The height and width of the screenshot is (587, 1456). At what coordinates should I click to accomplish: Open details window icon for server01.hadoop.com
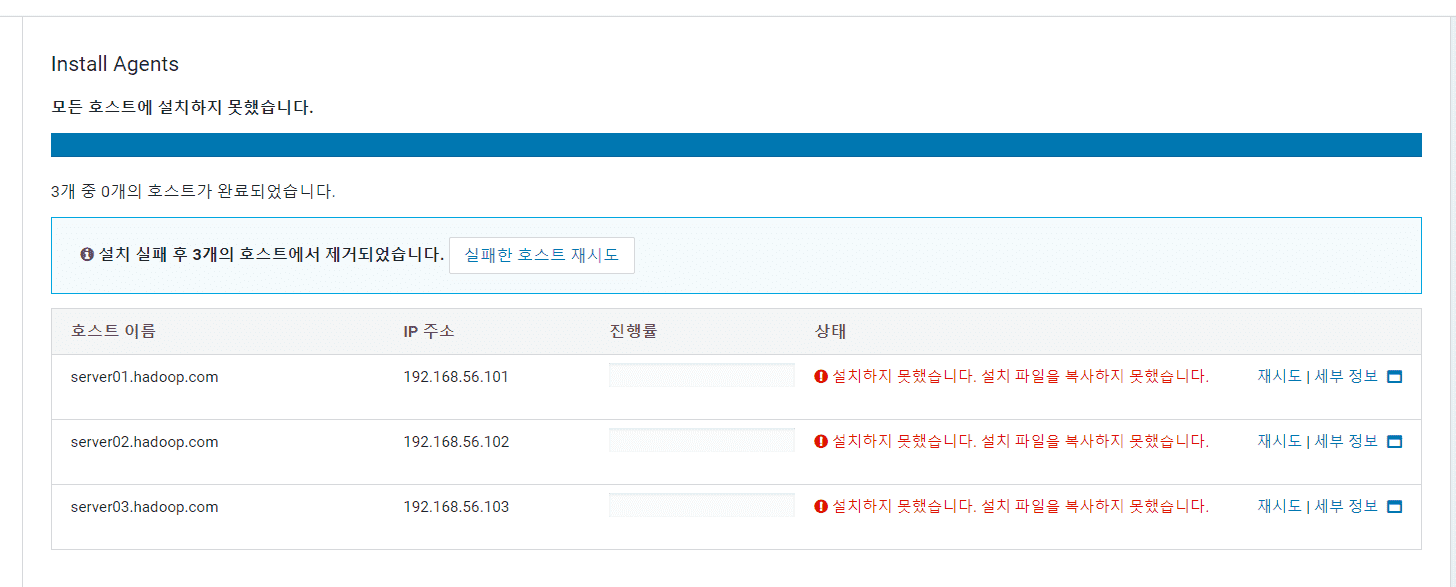[1395, 377]
